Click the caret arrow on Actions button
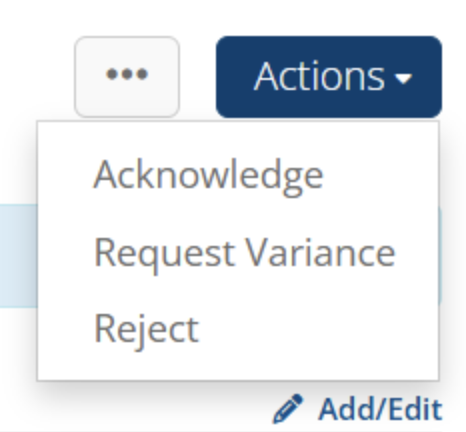This screenshot has height=432, width=466. click(403, 78)
